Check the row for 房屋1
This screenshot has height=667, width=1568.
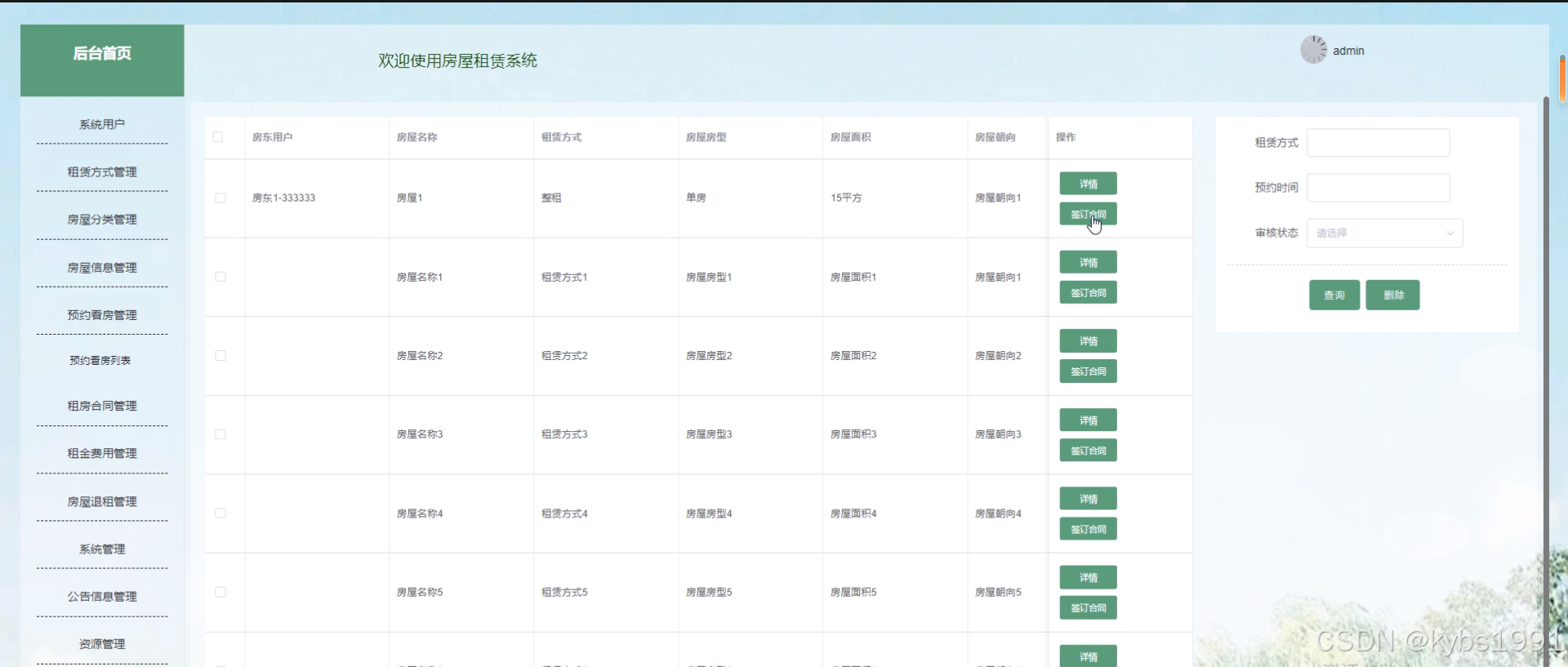click(x=220, y=198)
